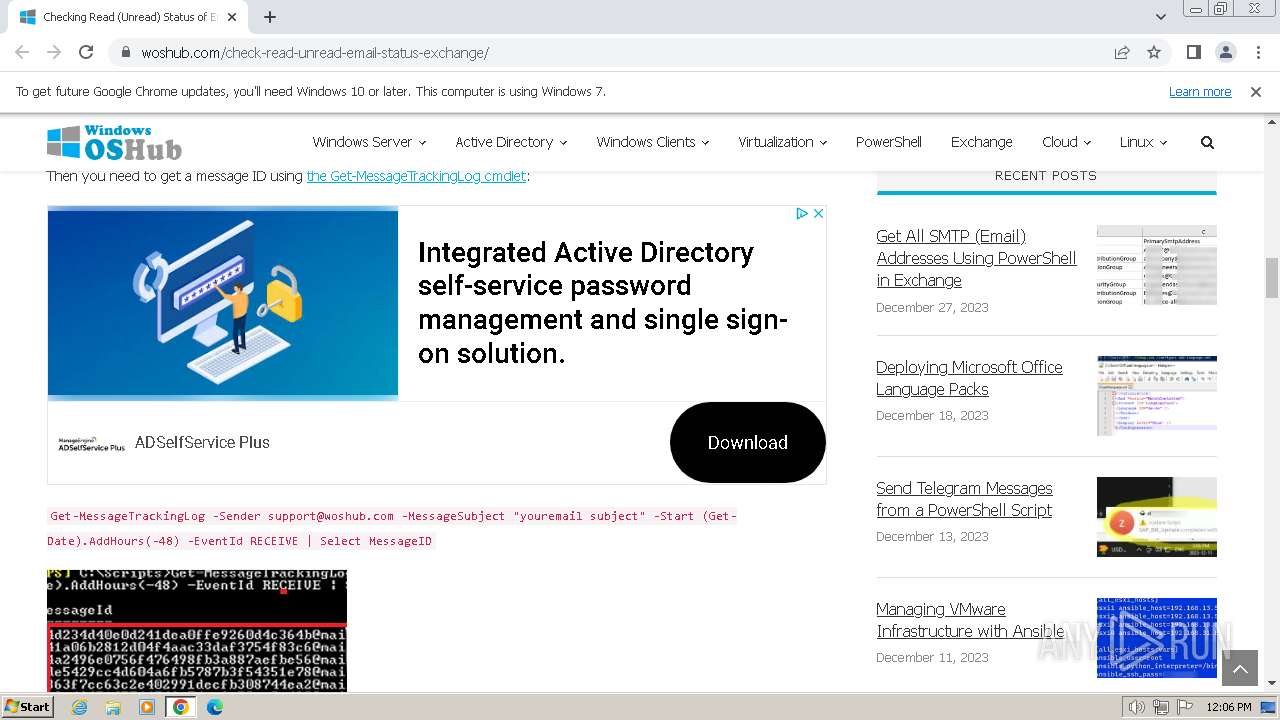Screen dimensions: 1280x720
Task: Expand the Active Directory menu
Action: tap(511, 142)
